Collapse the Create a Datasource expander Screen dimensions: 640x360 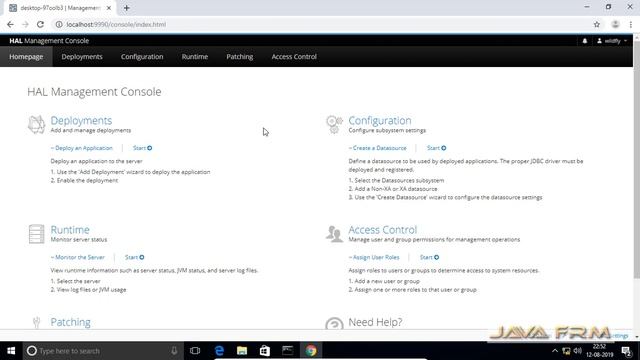point(378,148)
